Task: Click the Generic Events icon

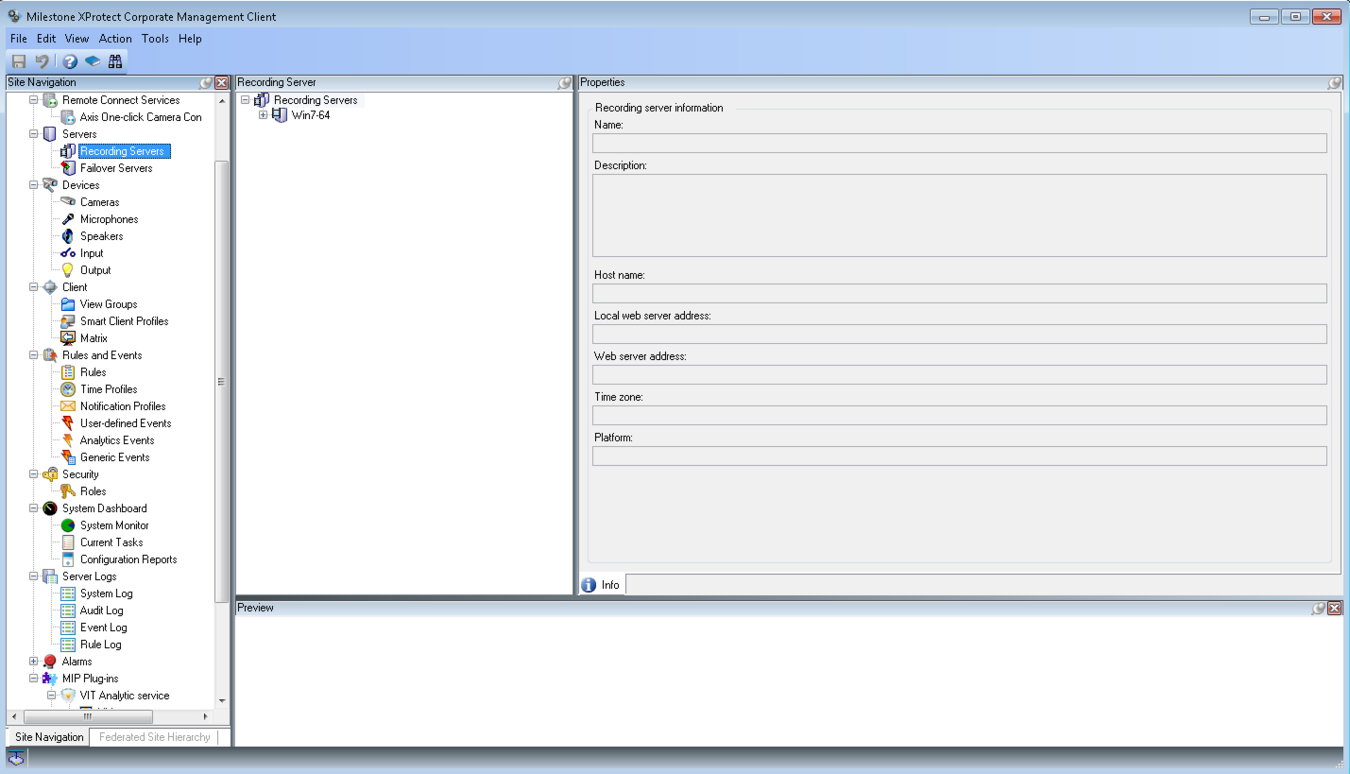Action: [x=68, y=457]
